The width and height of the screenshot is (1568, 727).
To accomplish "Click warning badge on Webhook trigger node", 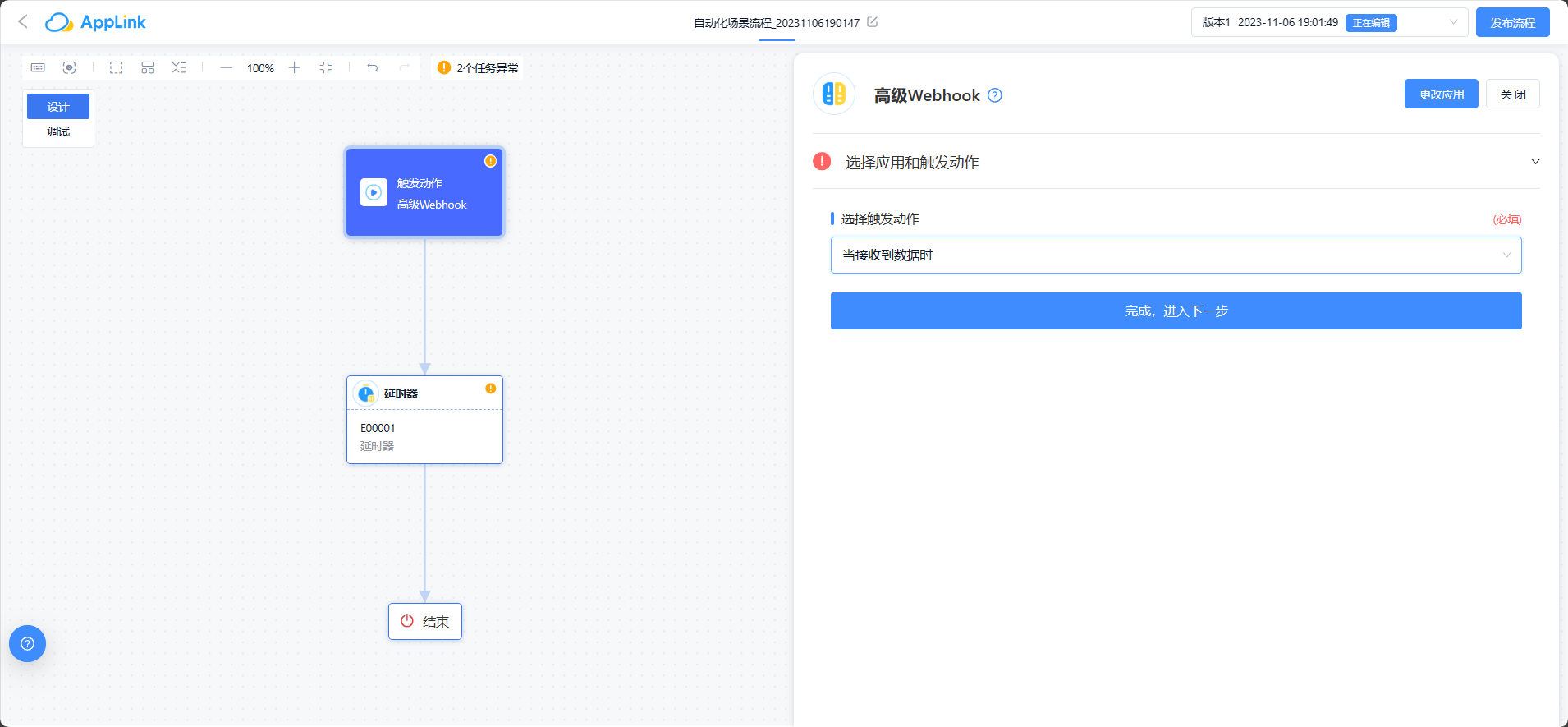I will pos(490,161).
